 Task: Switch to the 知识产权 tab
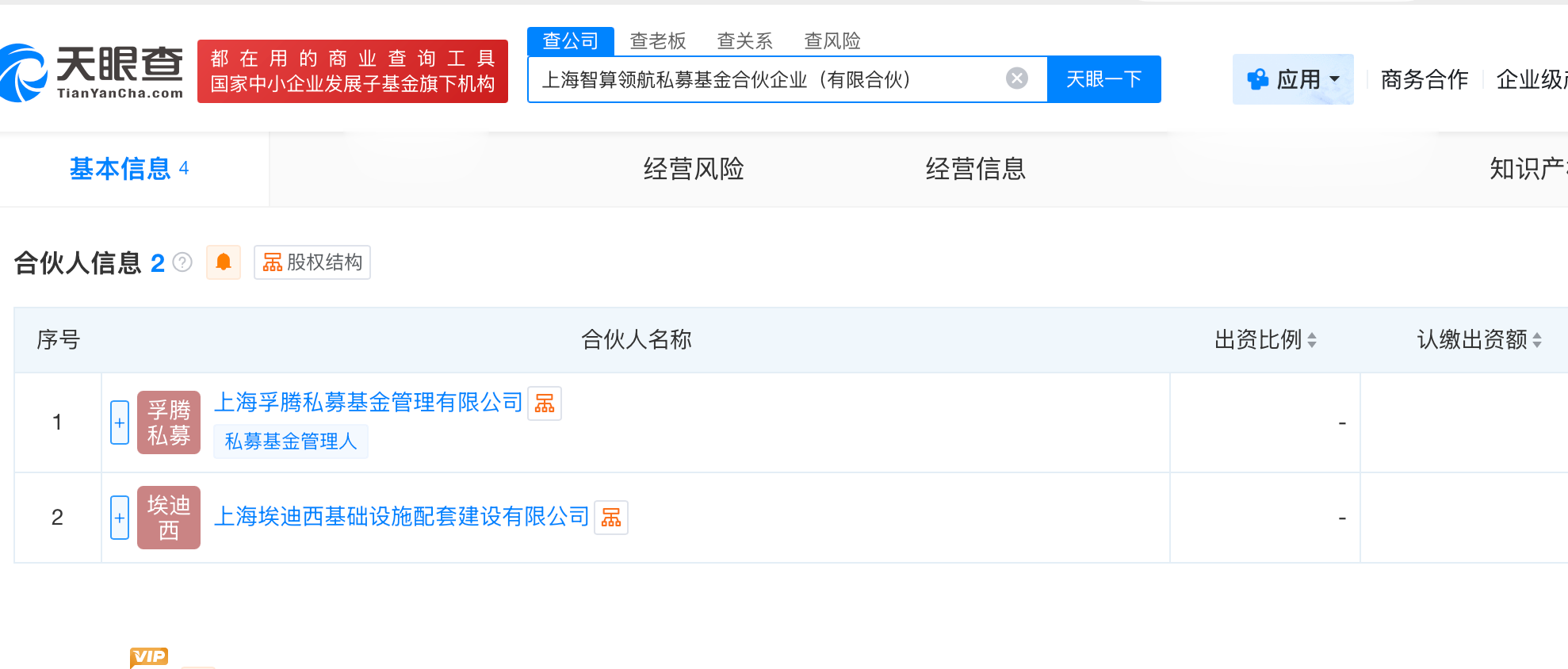[x=1528, y=169]
